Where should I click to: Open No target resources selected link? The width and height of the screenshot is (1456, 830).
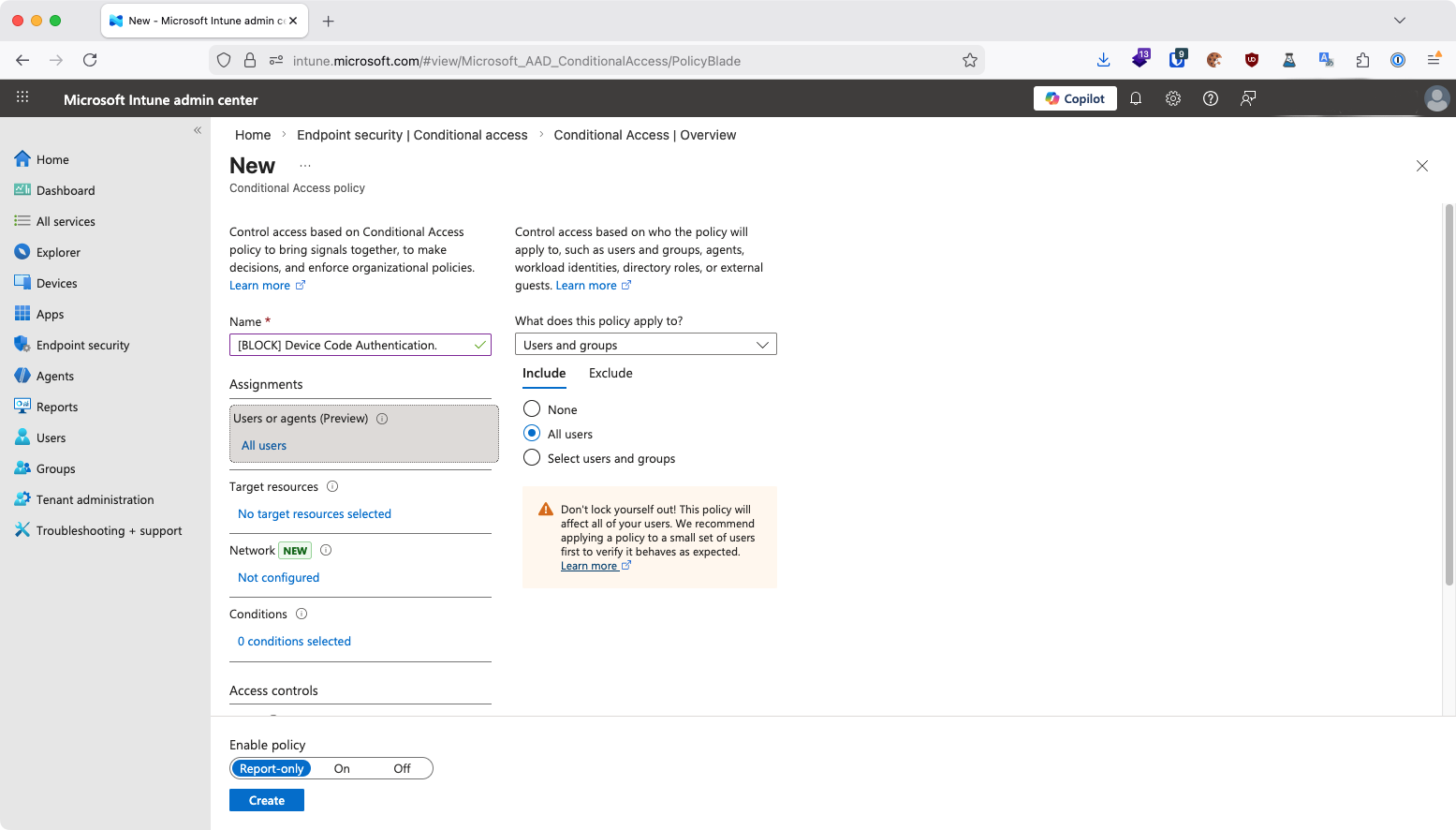(315, 513)
